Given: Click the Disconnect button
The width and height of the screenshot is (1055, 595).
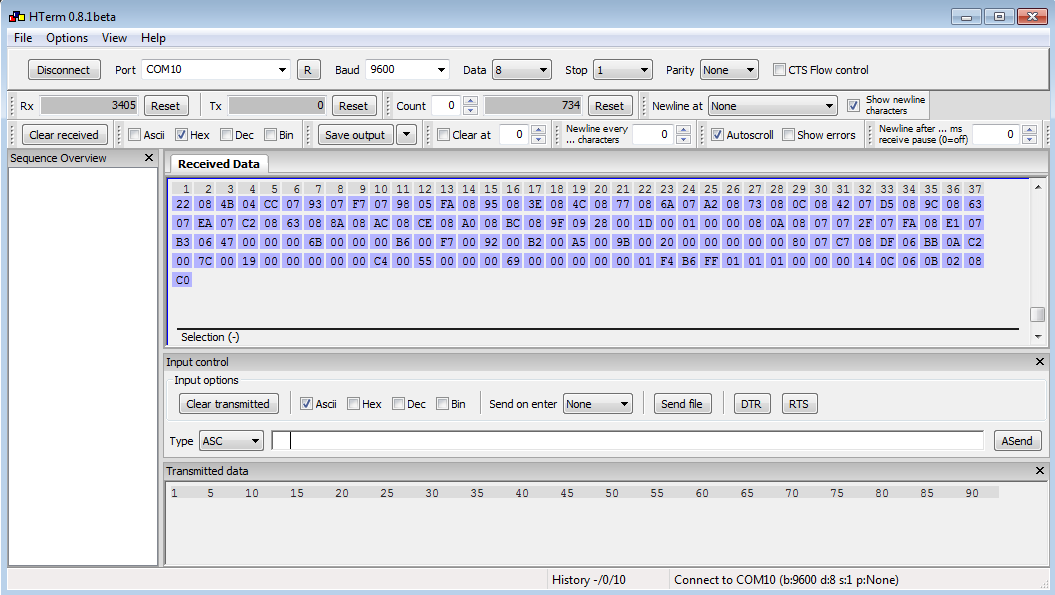Looking at the screenshot, I should (x=64, y=70).
